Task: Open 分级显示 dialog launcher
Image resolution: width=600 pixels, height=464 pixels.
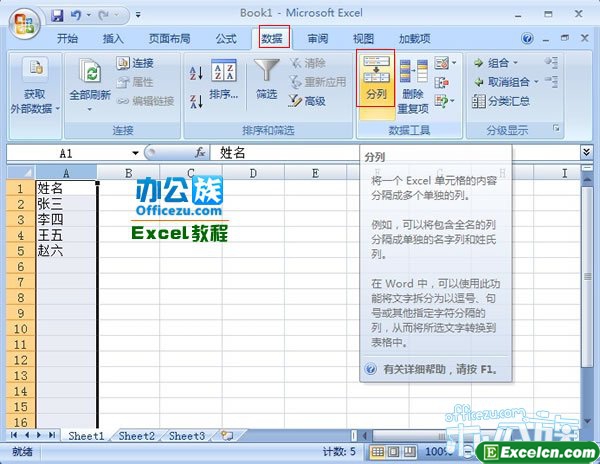Action: (x=556, y=128)
